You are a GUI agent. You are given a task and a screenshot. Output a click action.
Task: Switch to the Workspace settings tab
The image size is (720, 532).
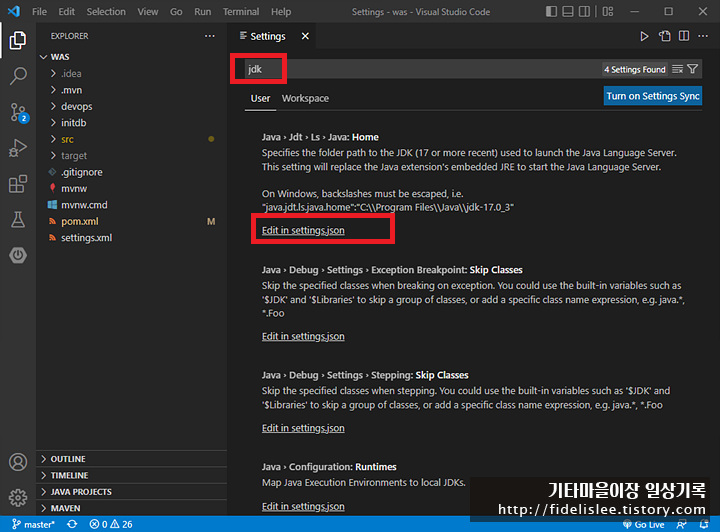click(305, 98)
